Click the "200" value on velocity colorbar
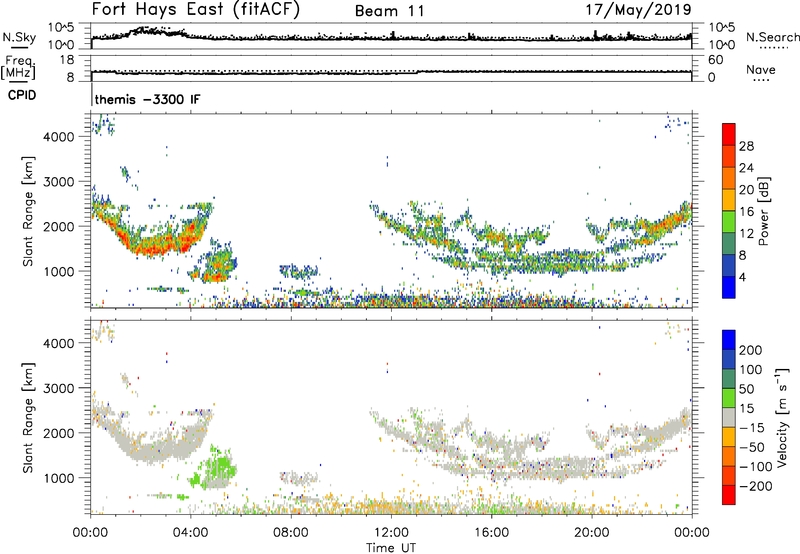 [751, 350]
